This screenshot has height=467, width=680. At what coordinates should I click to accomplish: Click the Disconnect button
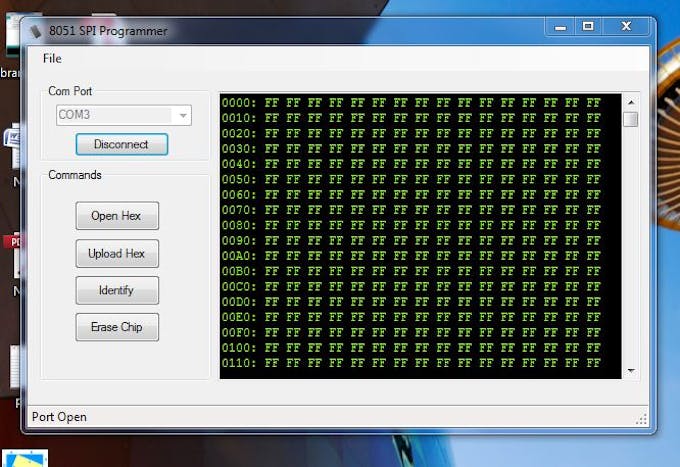coord(121,144)
